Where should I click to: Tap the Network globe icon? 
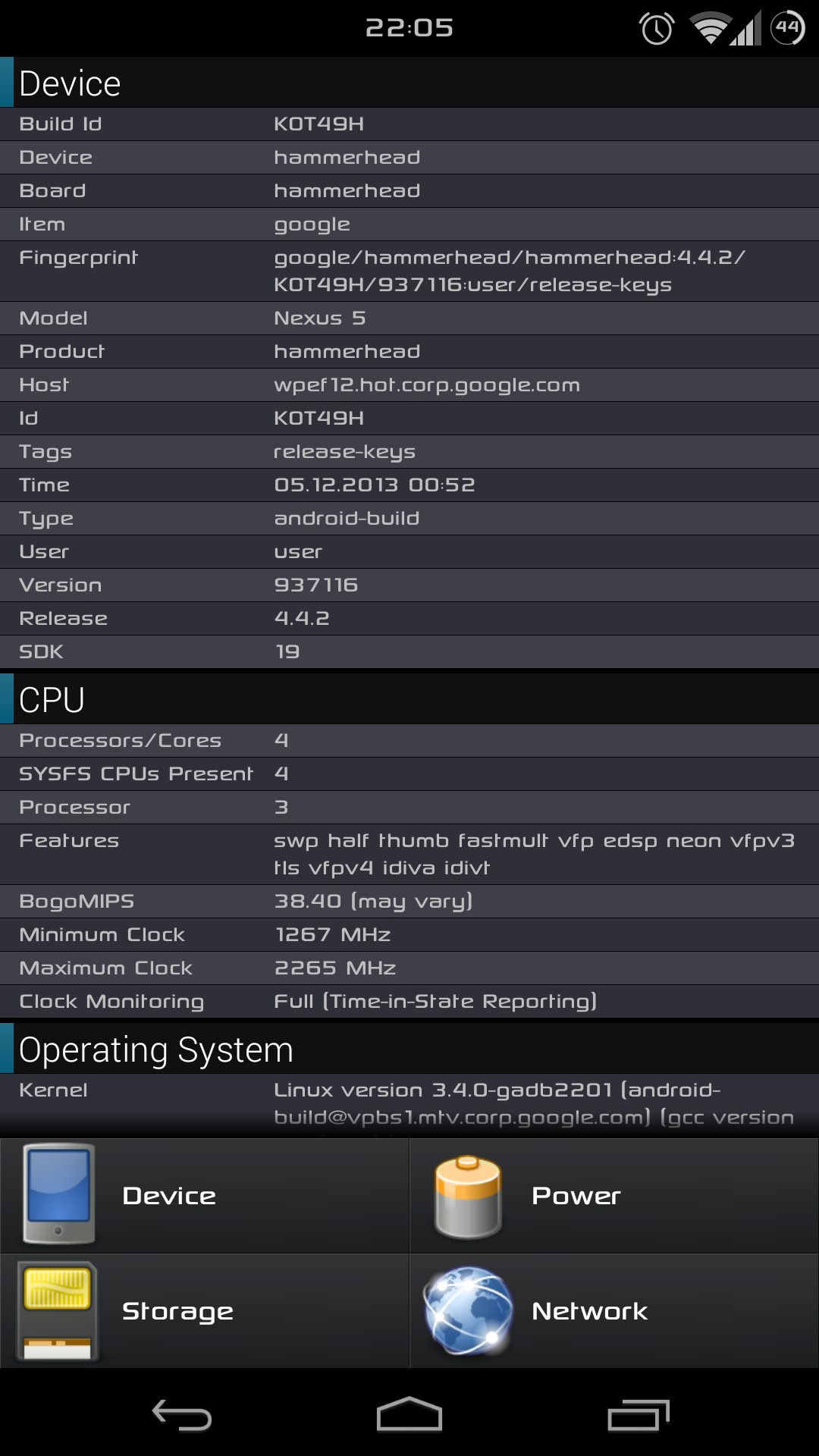pyautogui.click(x=468, y=1310)
